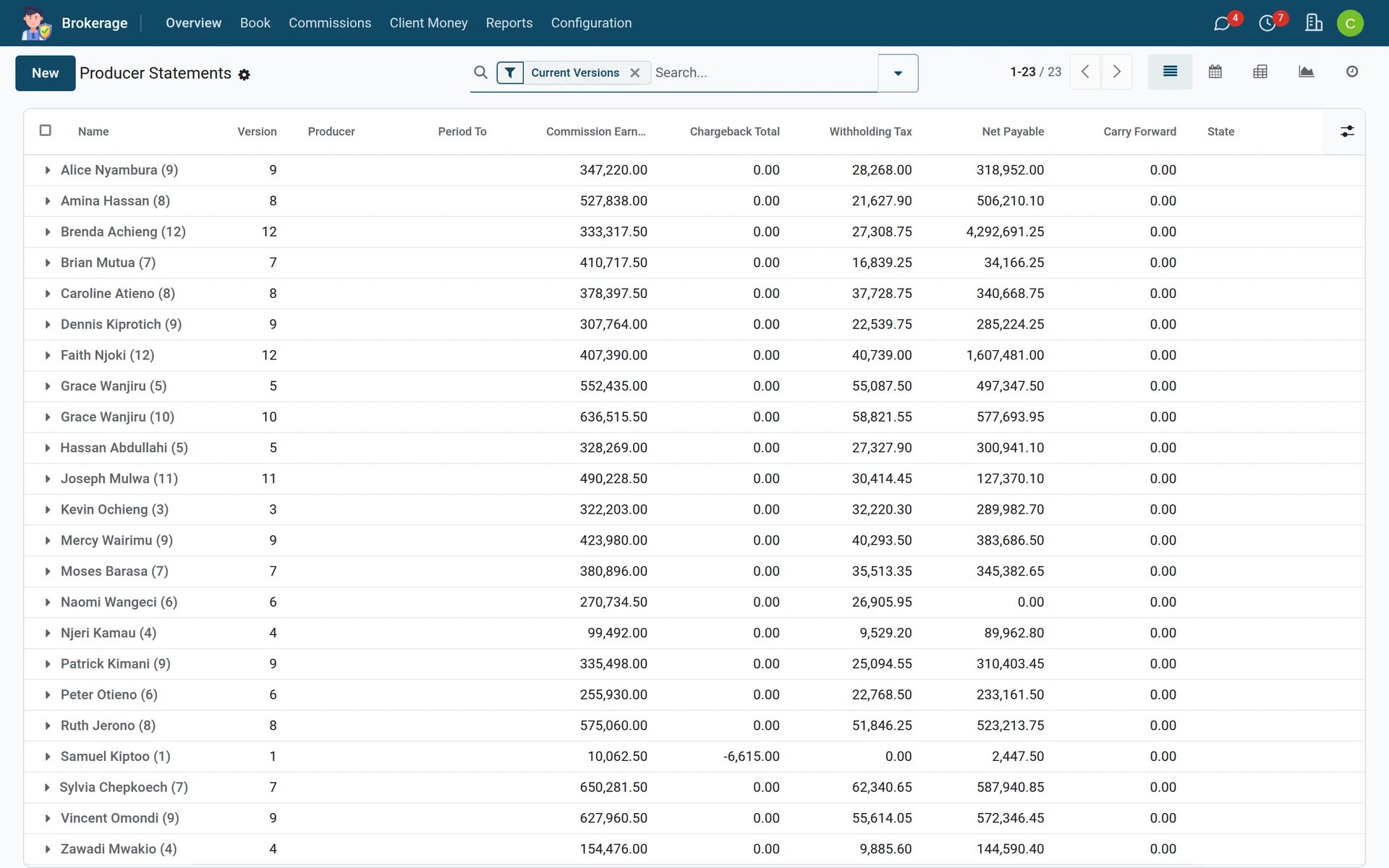Click the search magnifier icon
The width and height of the screenshot is (1389, 868).
(480, 72)
